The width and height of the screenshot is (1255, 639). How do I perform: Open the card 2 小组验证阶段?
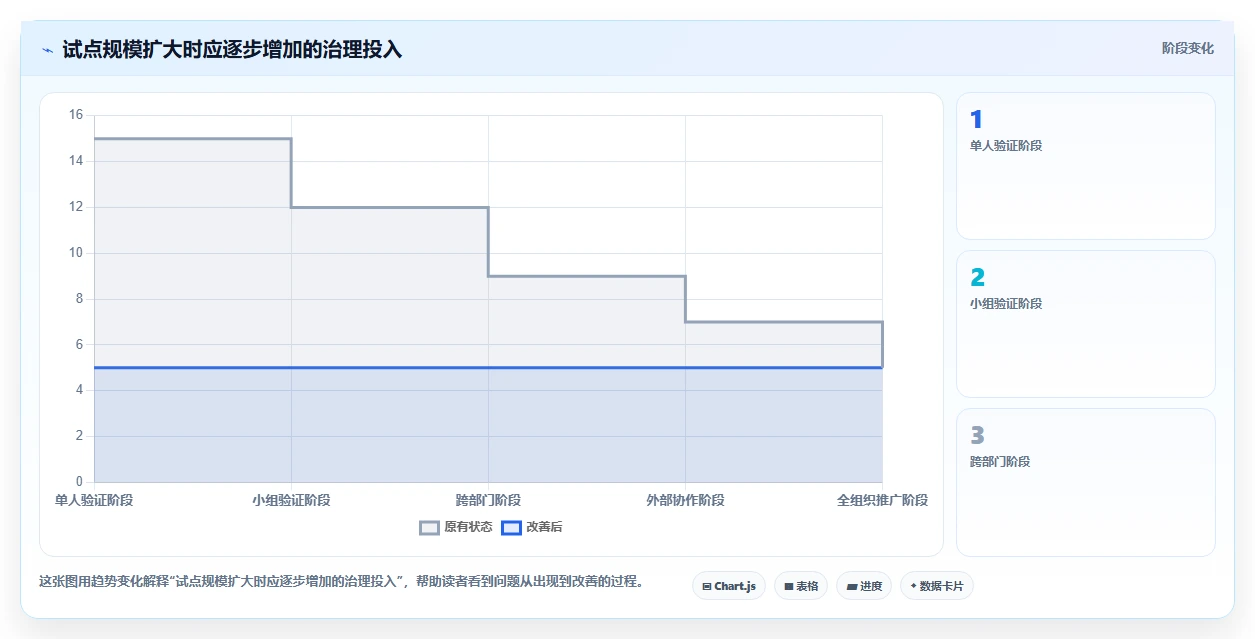pos(1086,324)
